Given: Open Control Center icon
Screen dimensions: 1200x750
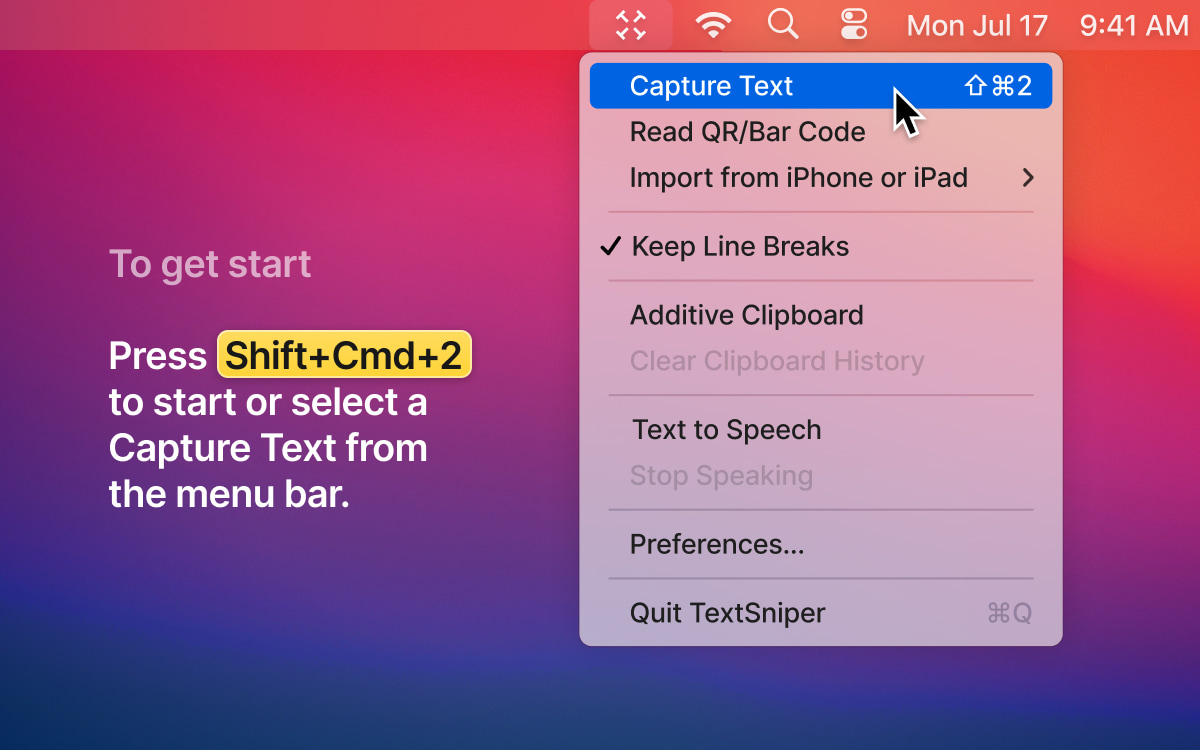Looking at the screenshot, I should 854,24.
